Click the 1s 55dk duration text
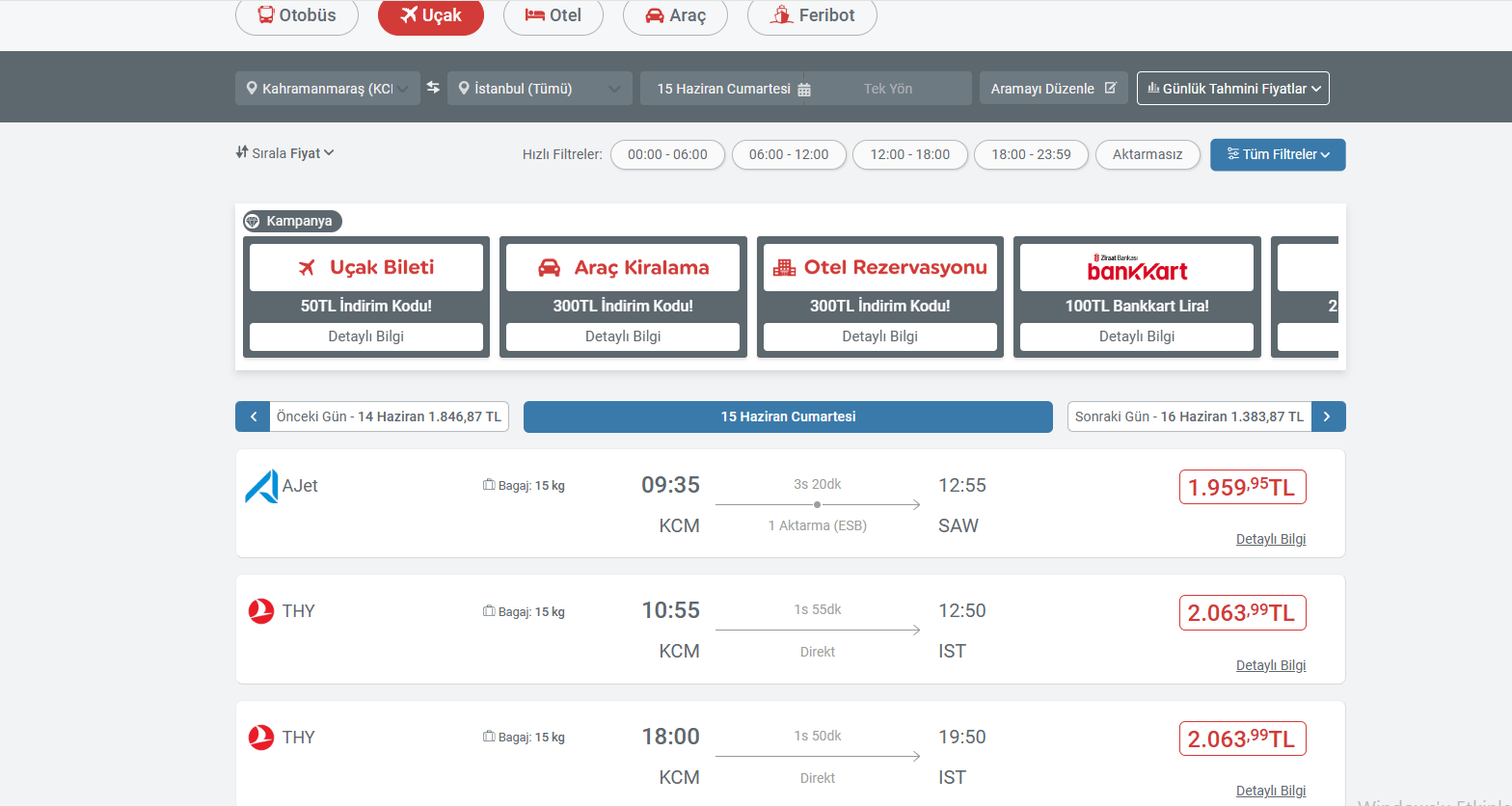 tap(818, 609)
